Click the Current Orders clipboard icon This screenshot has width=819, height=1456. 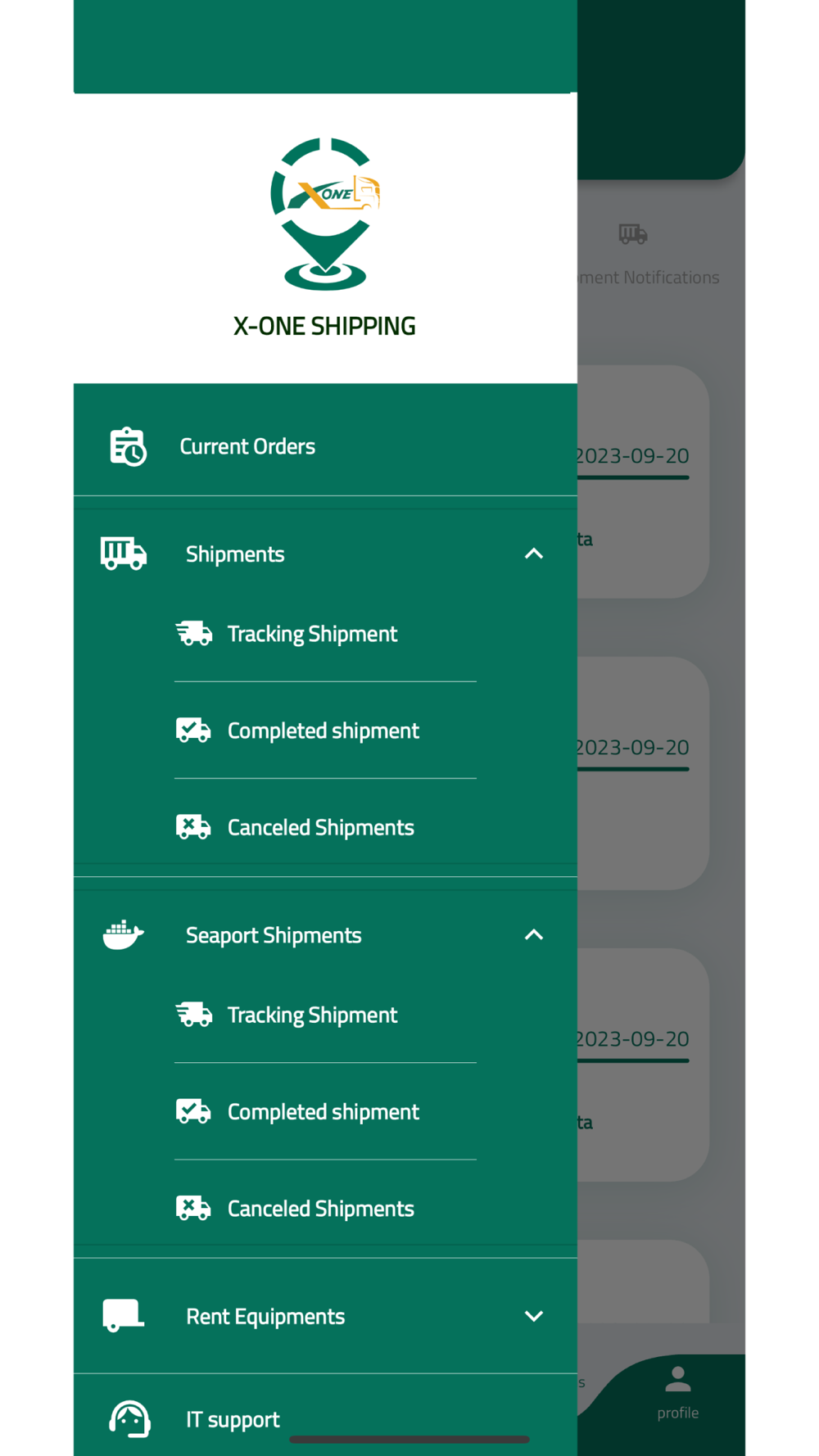click(x=128, y=446)
